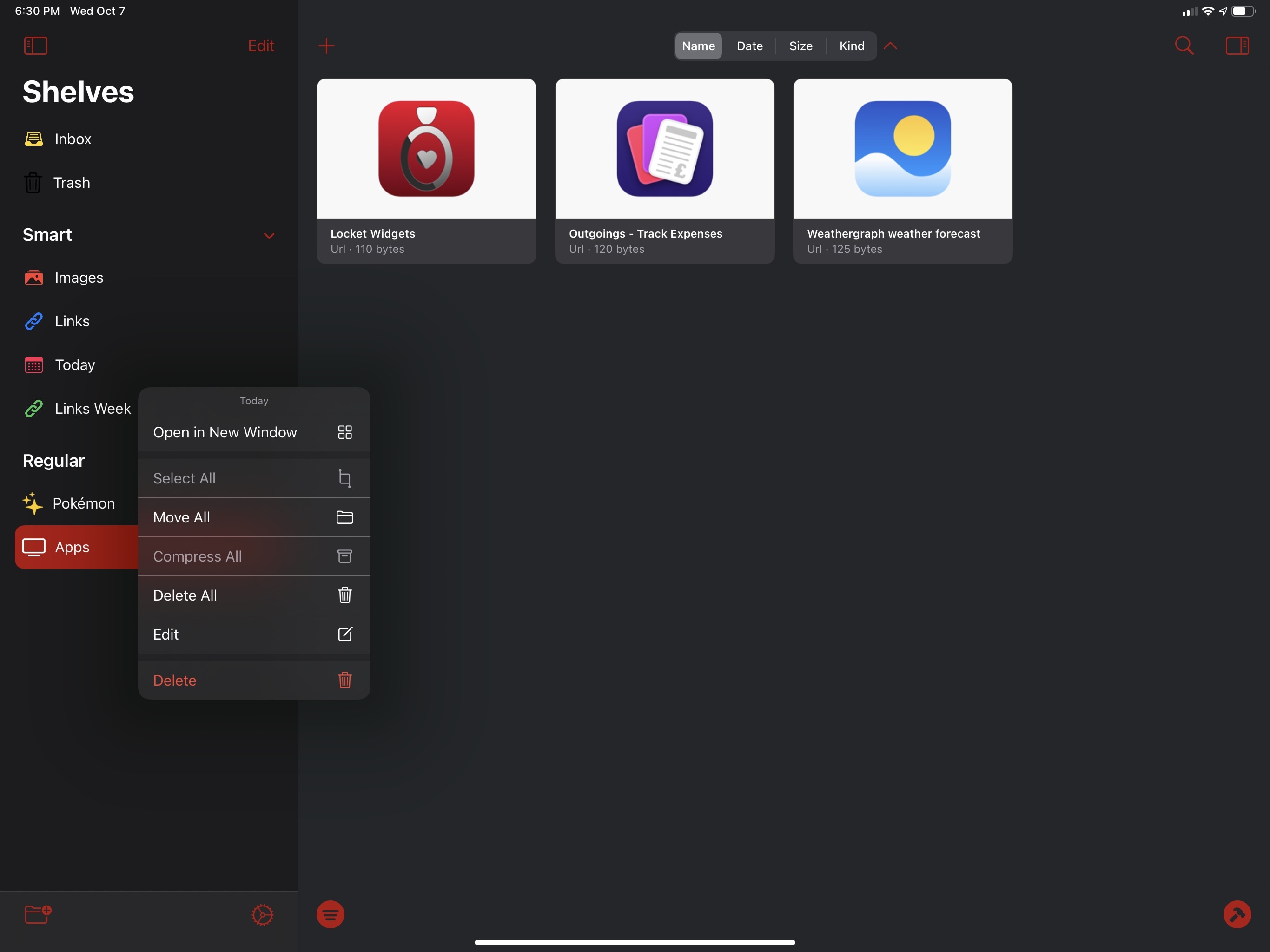Toggle sort direction chevron arrow
The image size is (1270, 952).
[890, 46]
